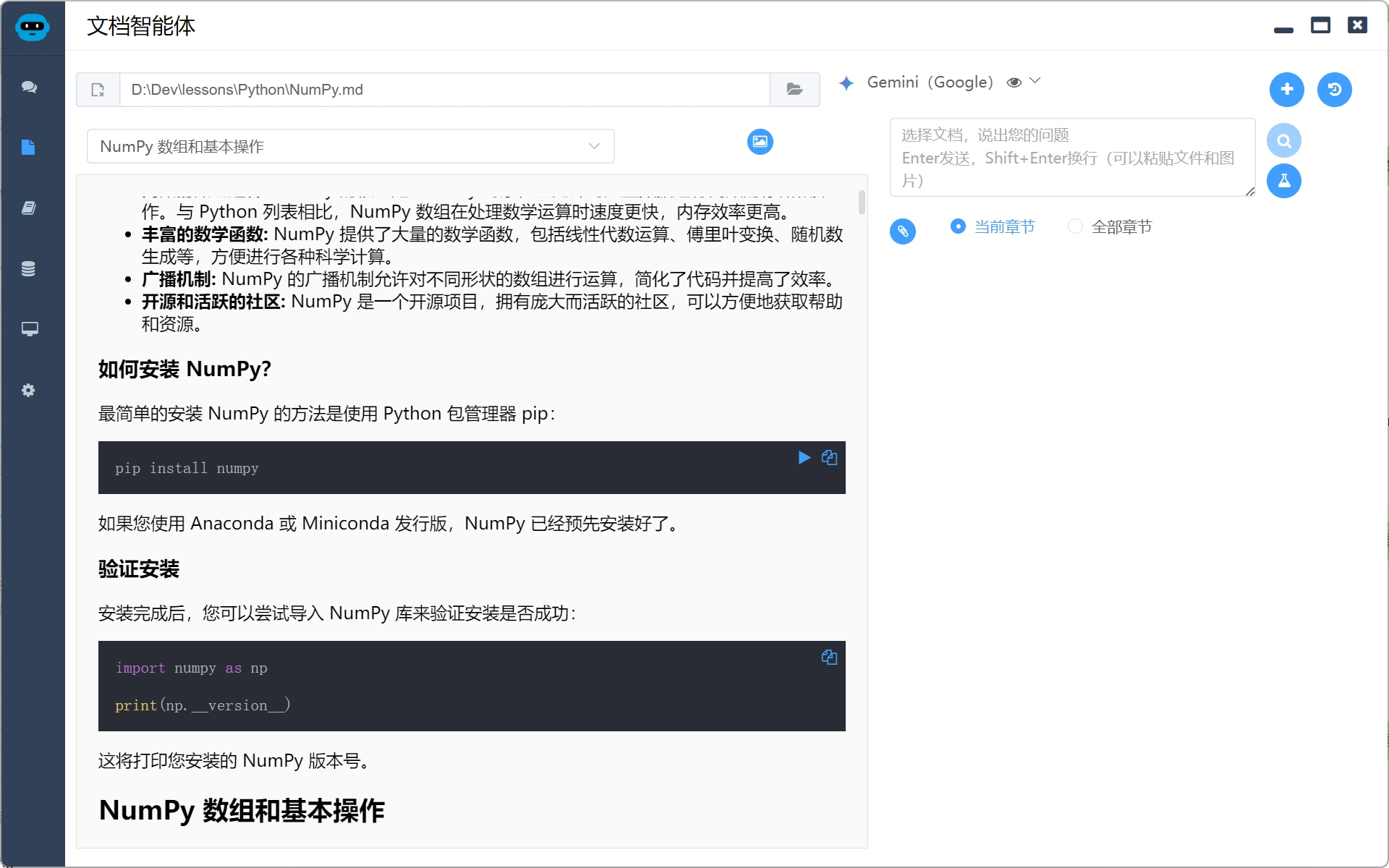
Task: Open the chat section in sidebar
Action: [29, 87]
